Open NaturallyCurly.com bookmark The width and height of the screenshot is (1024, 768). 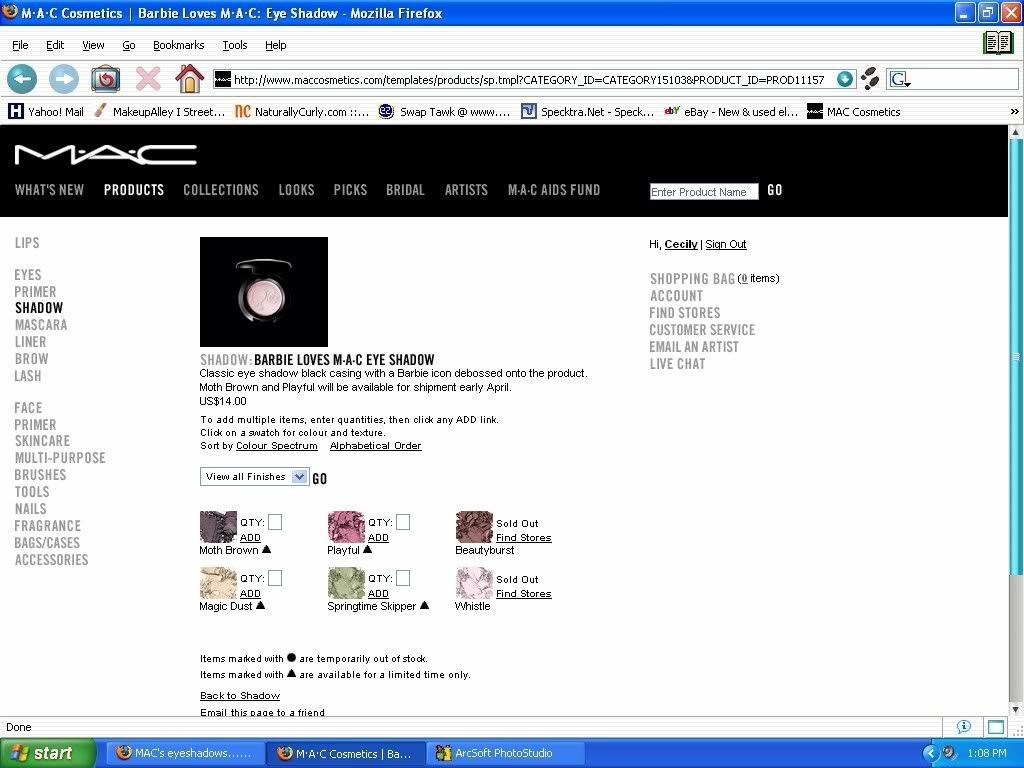[301, 112]
